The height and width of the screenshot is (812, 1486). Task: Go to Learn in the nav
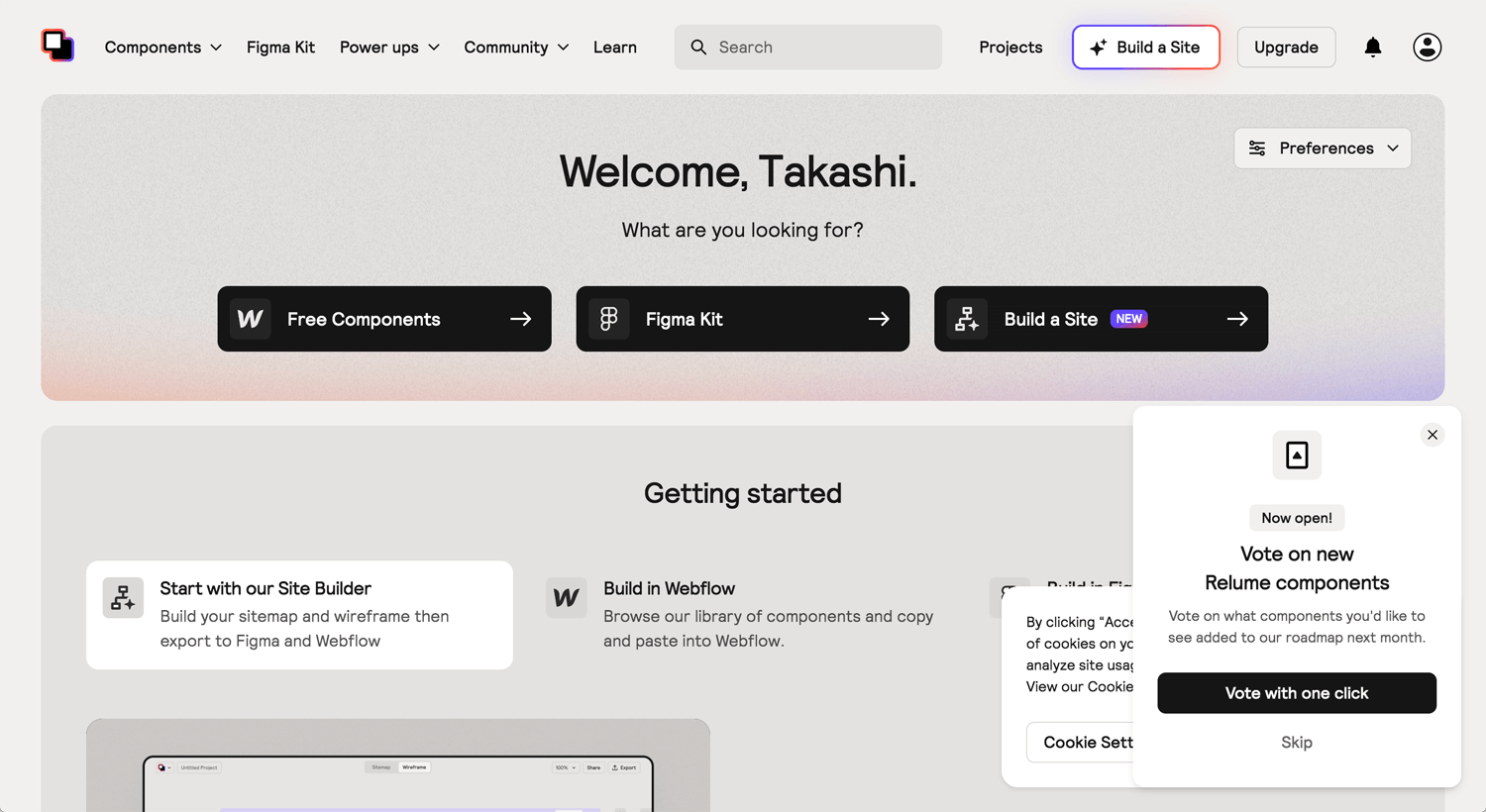(x=615, y=47)
